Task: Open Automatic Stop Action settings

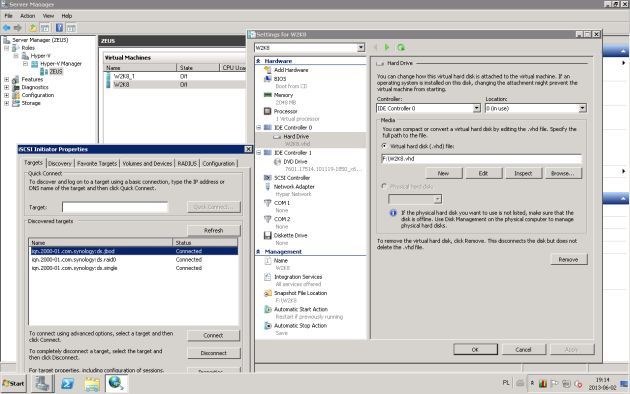Action: (x=300, y=326)
